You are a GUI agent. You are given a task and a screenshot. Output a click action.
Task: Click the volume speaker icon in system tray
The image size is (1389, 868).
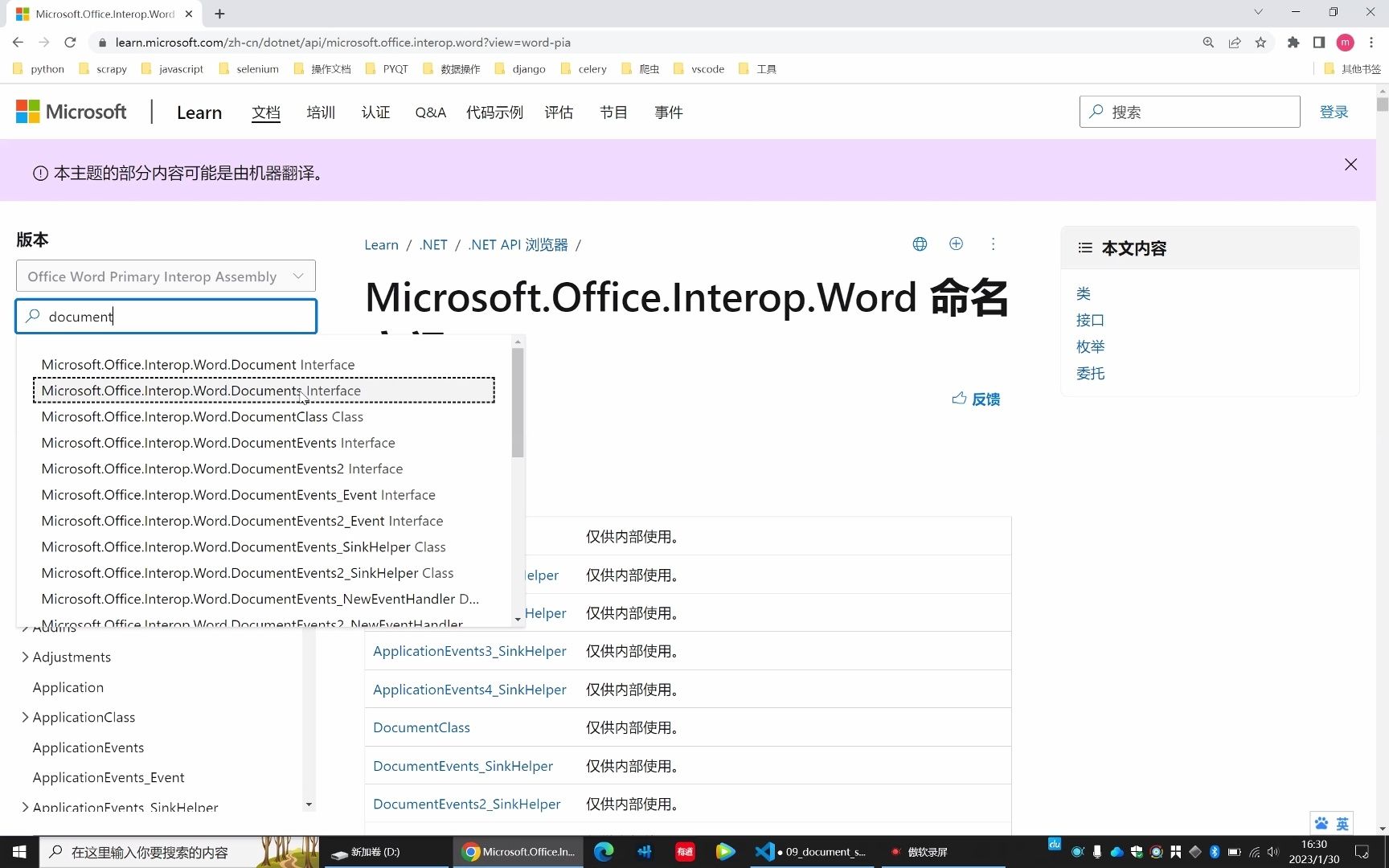(1273, 852)
